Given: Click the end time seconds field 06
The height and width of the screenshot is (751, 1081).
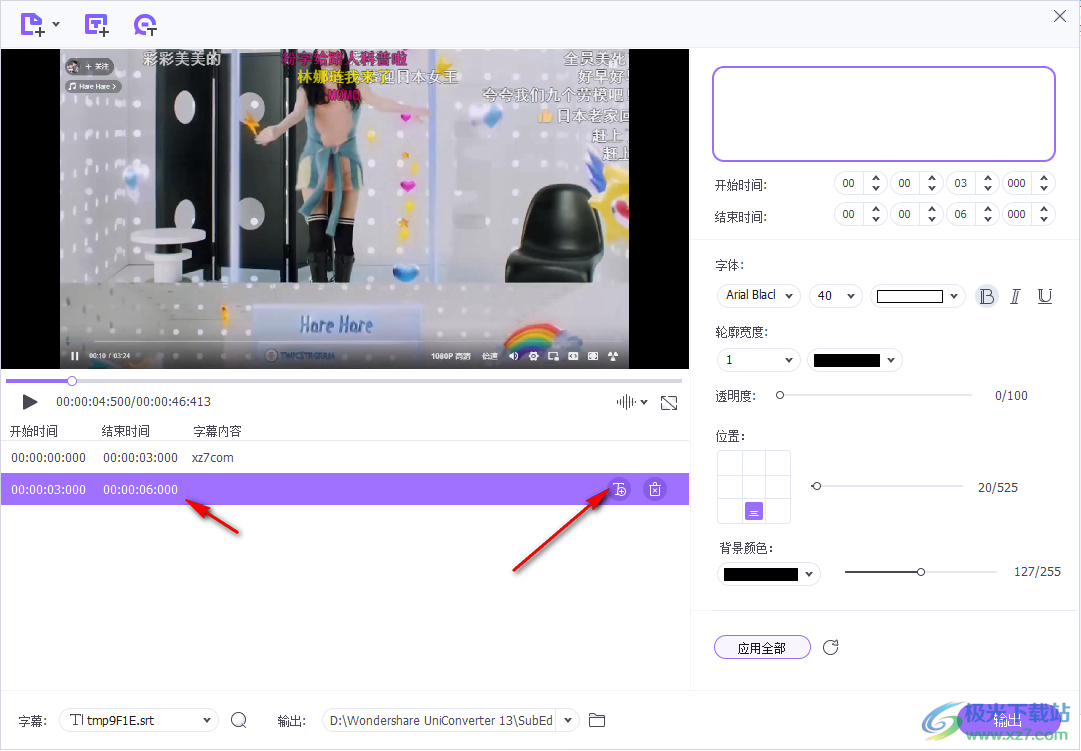Looking at the screenshot, I should tap(960, 214).
